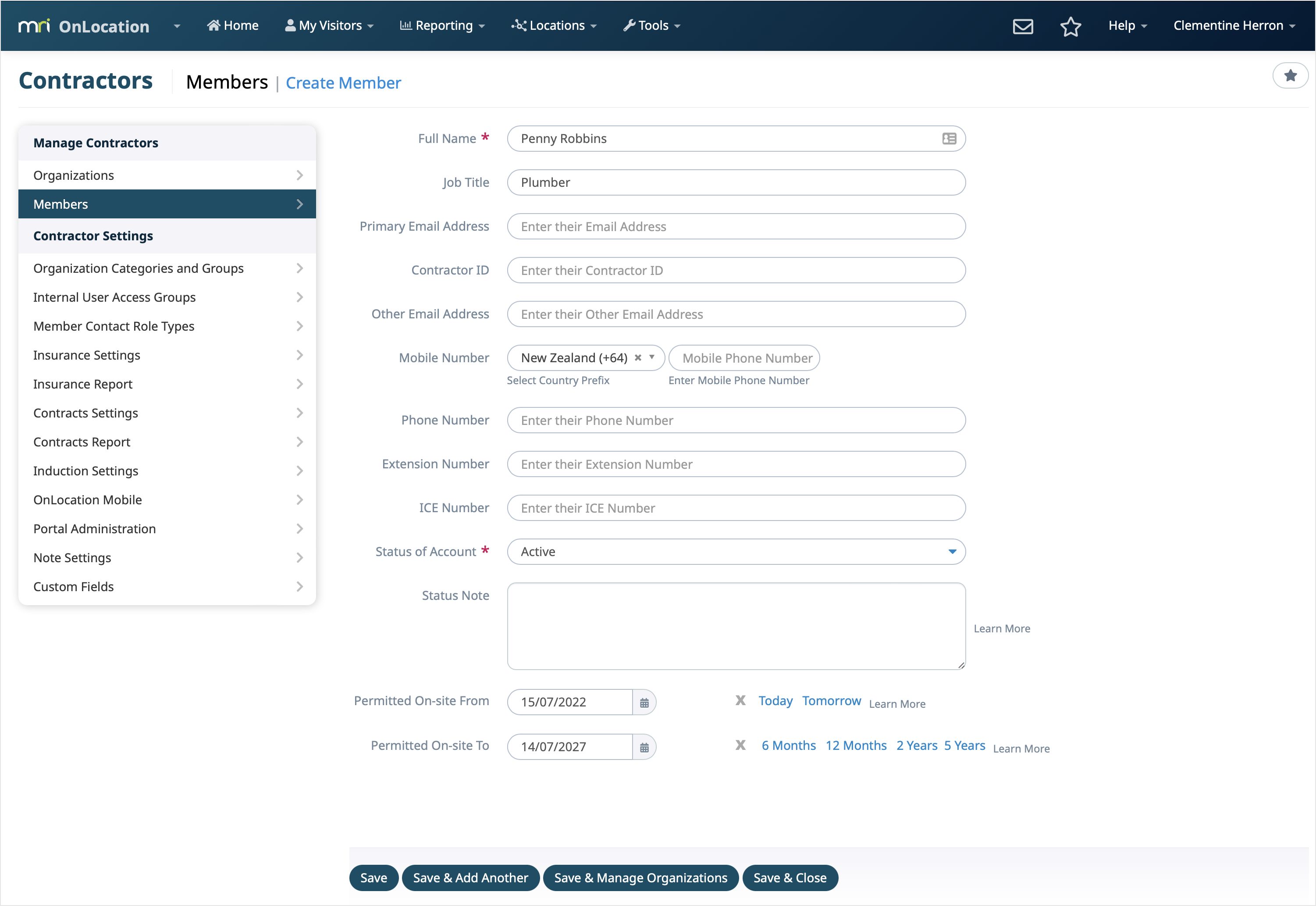
Task: Click the Phone Number field
Action: point(736,420)
